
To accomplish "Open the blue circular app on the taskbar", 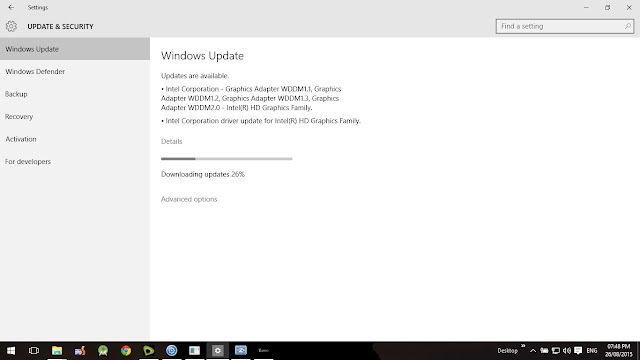I will pyautogui.click(x=171, y=351).
